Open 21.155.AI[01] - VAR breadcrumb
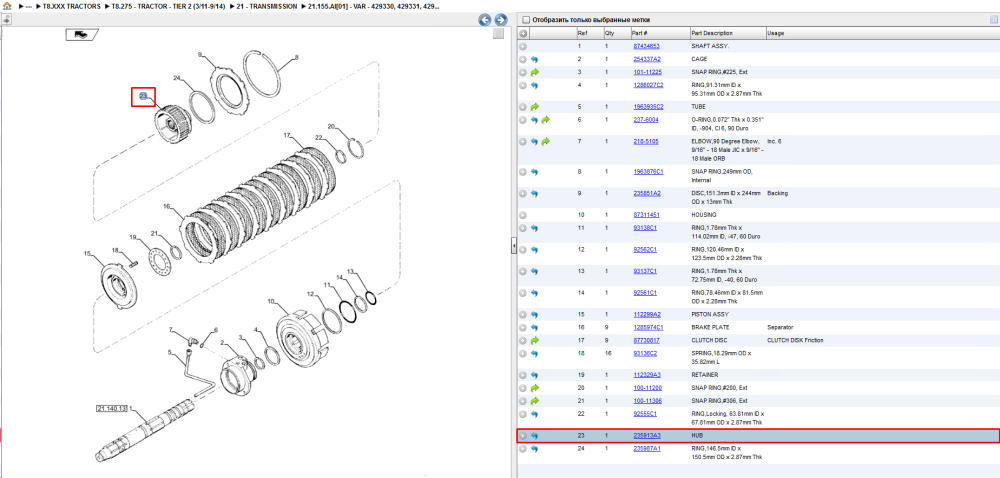The width and height of the screenshot is (1000, 478). (373, 6)
